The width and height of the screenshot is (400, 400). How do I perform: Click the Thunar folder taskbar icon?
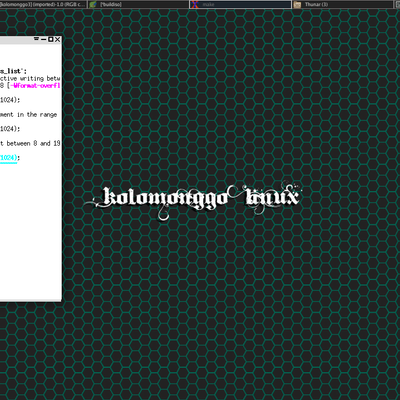tap(297, 4)
